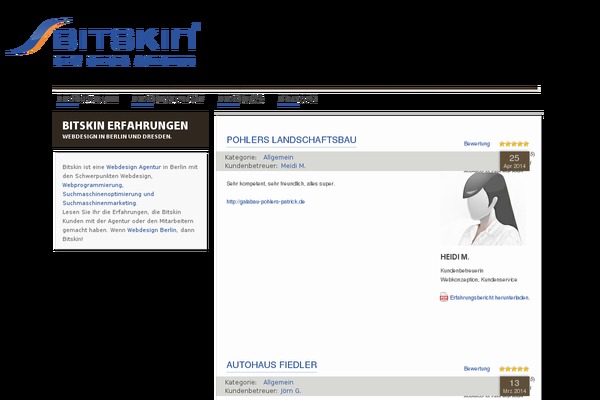Open the second item in the navigation bar
Image resolution: width=600 pixels, height=400 pixels.
coord(168,100)
